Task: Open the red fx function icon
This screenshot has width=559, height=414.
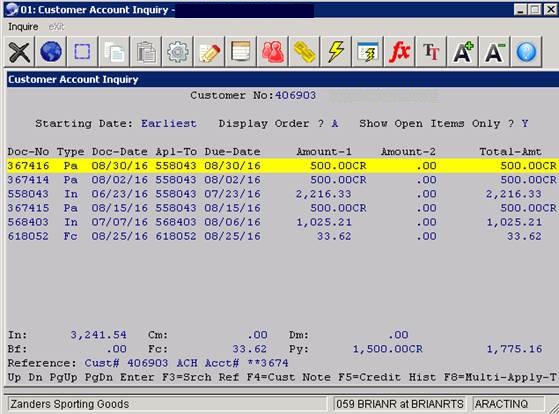Action: [399, 52]
